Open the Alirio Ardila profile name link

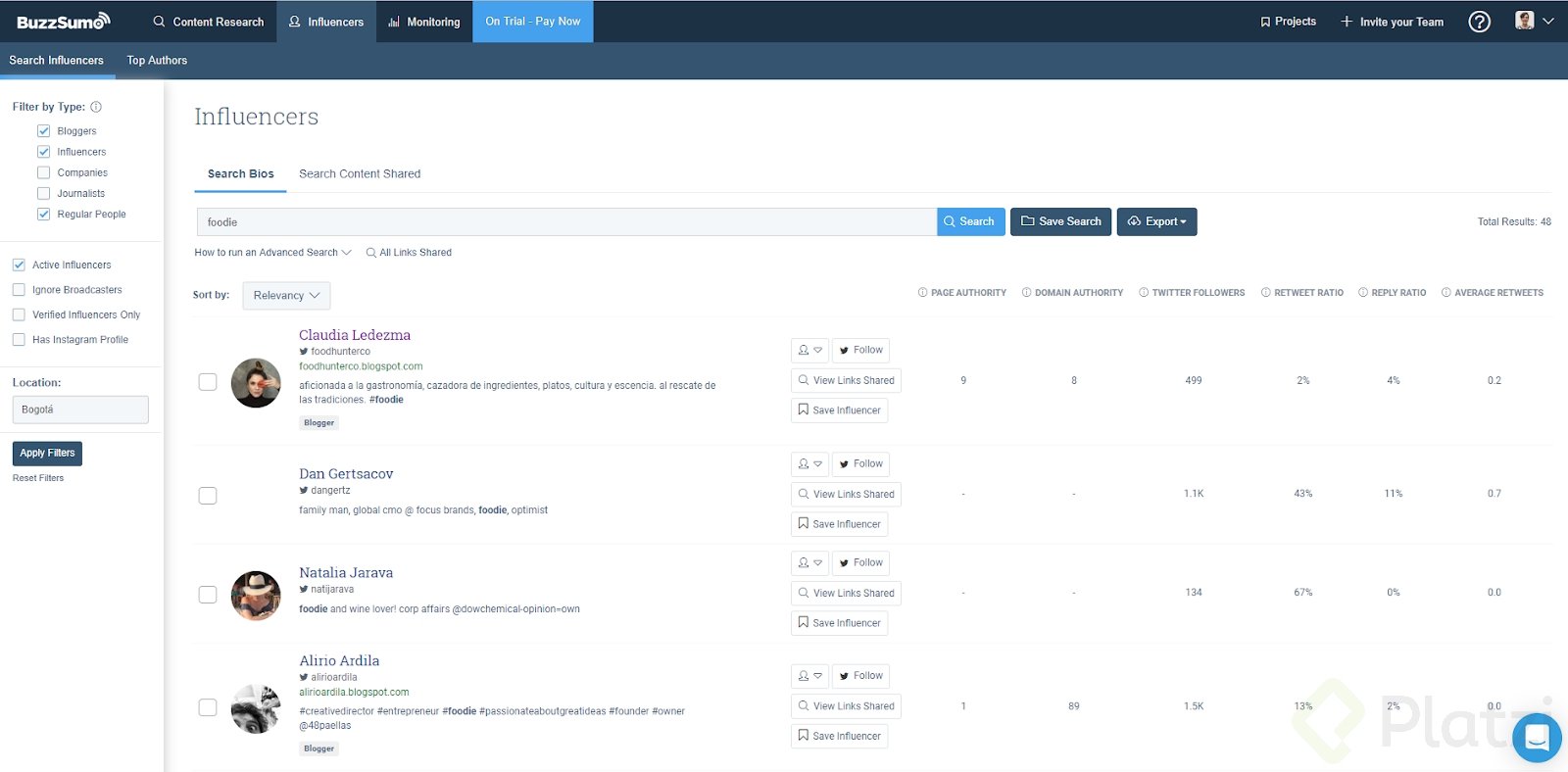tap(339, 661)
